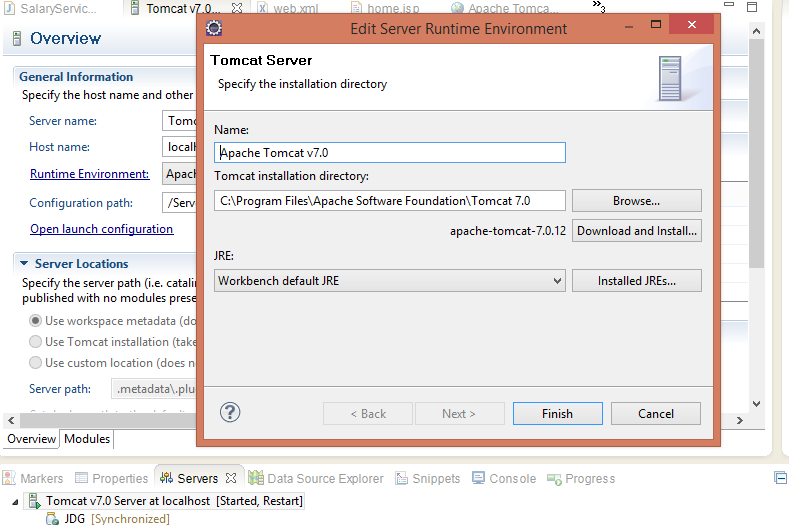The image size is (789, 525).
Task: Edit the runtime Name field
Action: pyautogui.click(x=390, y=153)
